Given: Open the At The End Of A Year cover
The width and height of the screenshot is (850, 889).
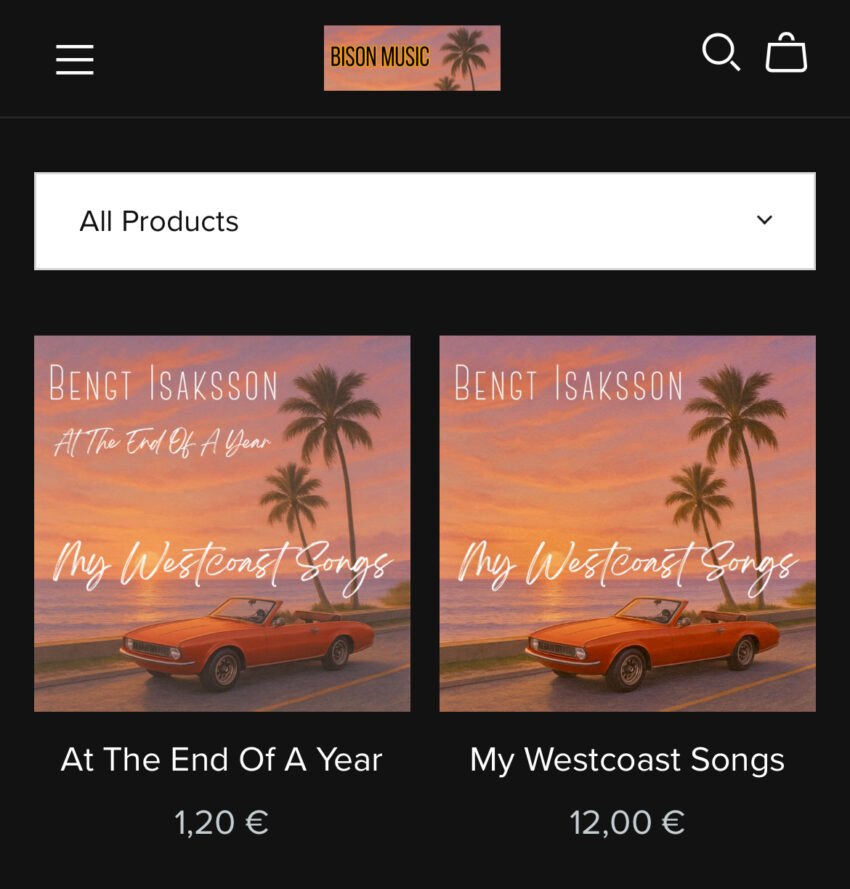Looking at the screenshot, I should tap(222, 523).
